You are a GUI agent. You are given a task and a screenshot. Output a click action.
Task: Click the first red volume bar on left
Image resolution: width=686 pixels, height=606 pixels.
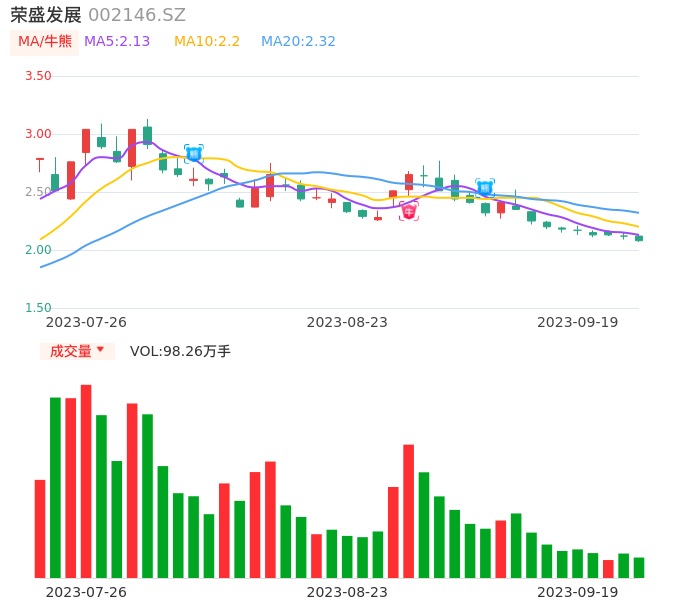[x=40, y=528]
